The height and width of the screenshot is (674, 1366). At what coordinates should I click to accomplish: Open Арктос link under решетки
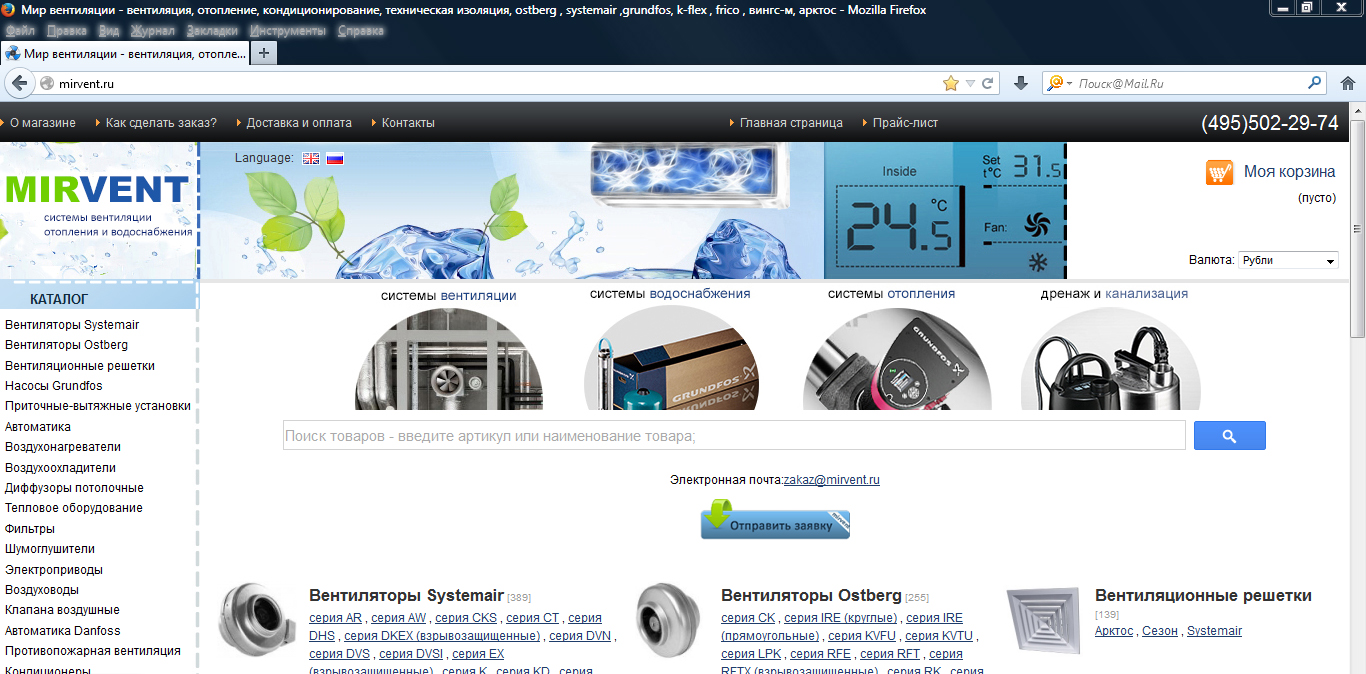pyautogui.click(x=1114, y=631)
